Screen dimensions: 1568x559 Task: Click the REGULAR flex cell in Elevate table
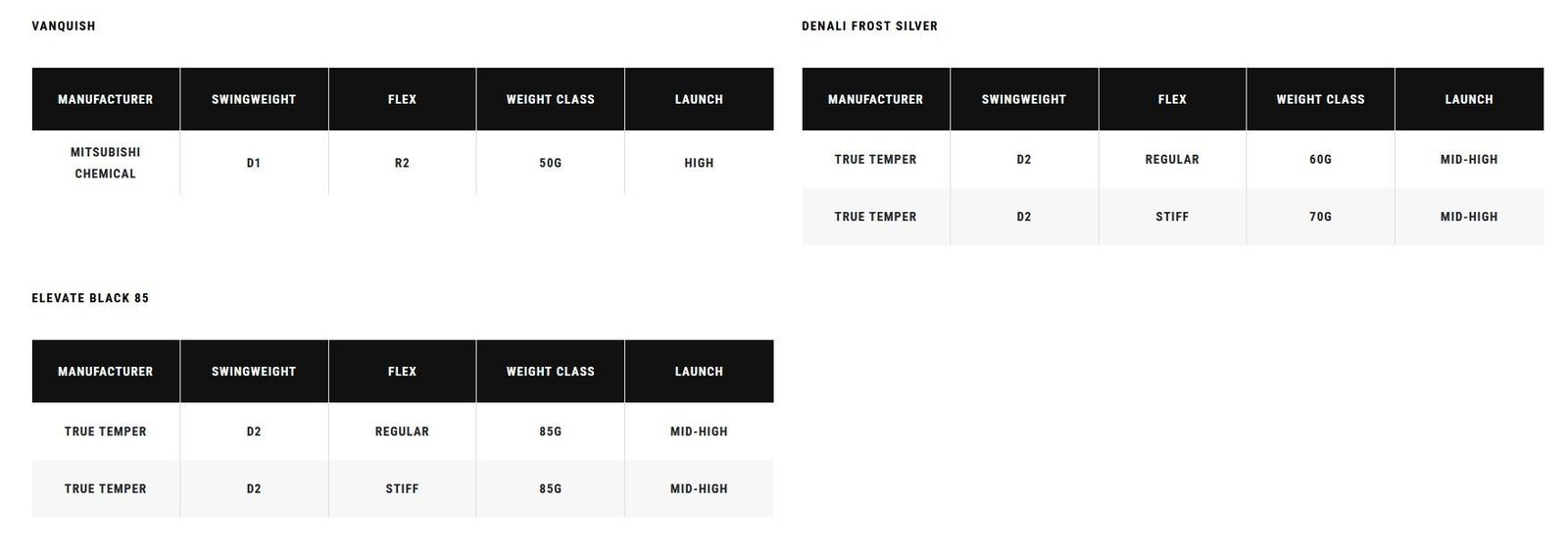pyautogui.click(x=402, y=432)
